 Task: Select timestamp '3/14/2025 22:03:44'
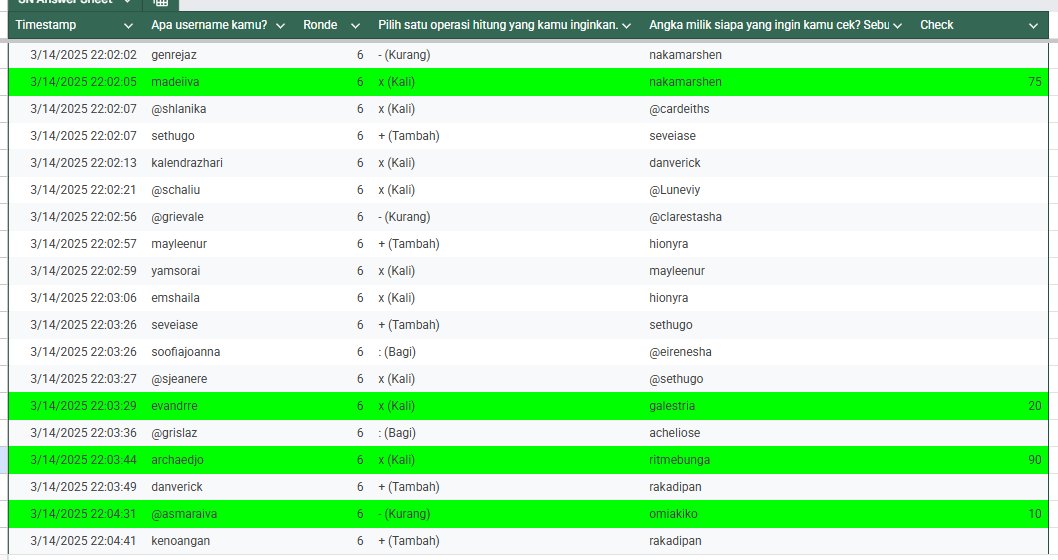(x=83, y=459)
